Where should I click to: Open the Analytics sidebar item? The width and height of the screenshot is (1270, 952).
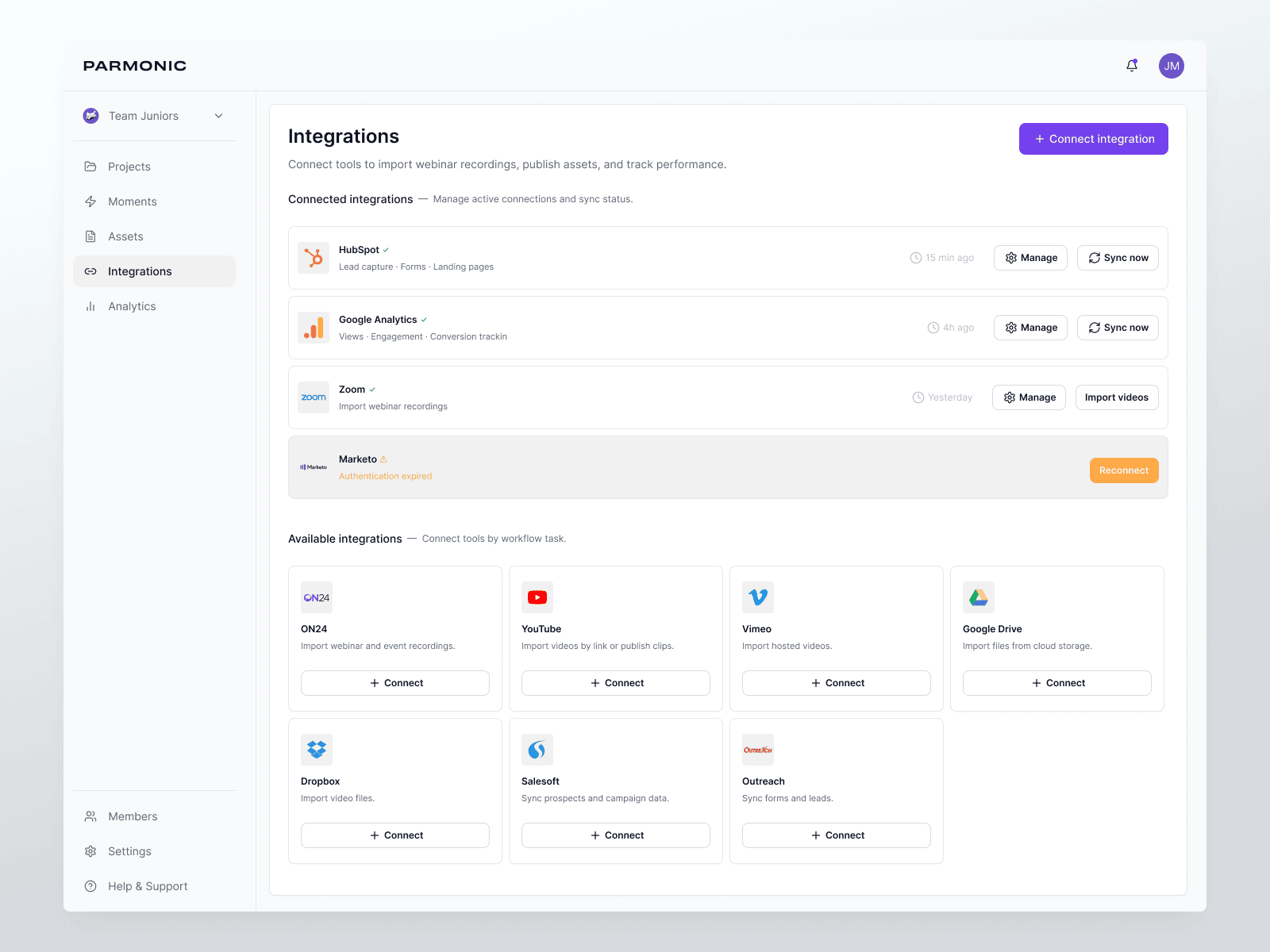tap(155, 306)
